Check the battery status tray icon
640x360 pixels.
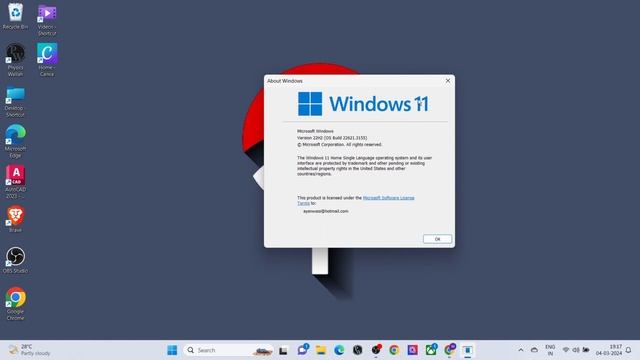(586, 350)
